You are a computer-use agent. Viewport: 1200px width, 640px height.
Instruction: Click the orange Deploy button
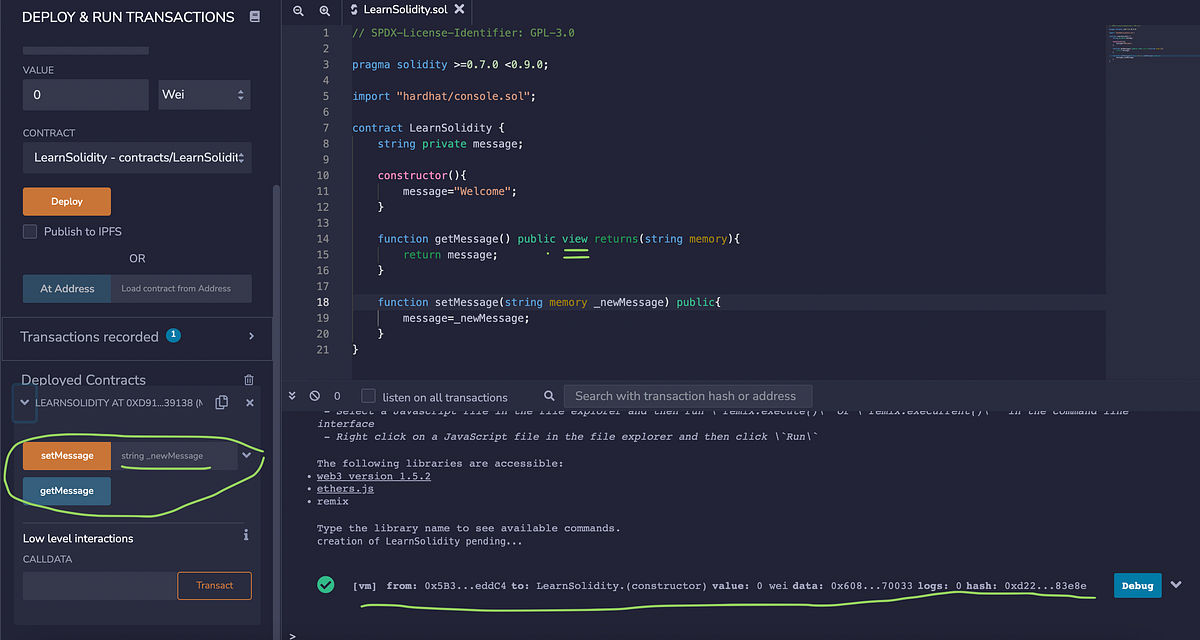66,200
